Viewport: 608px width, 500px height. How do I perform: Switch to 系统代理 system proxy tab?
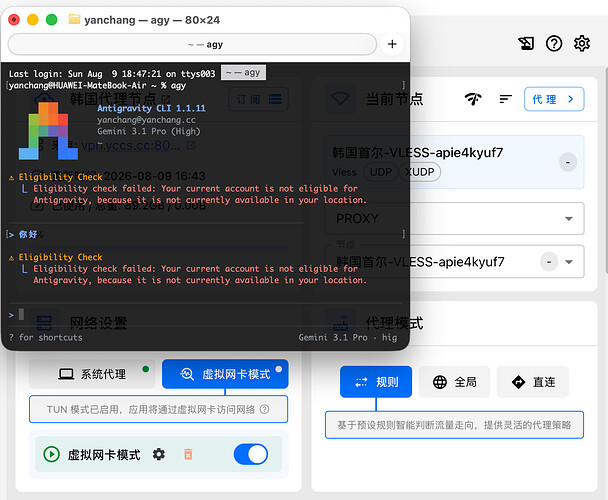click(92, 374)
